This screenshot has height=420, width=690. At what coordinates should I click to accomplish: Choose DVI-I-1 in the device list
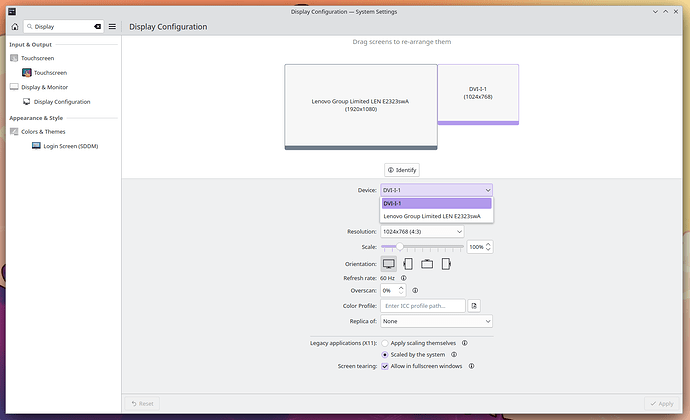[437, 203]
